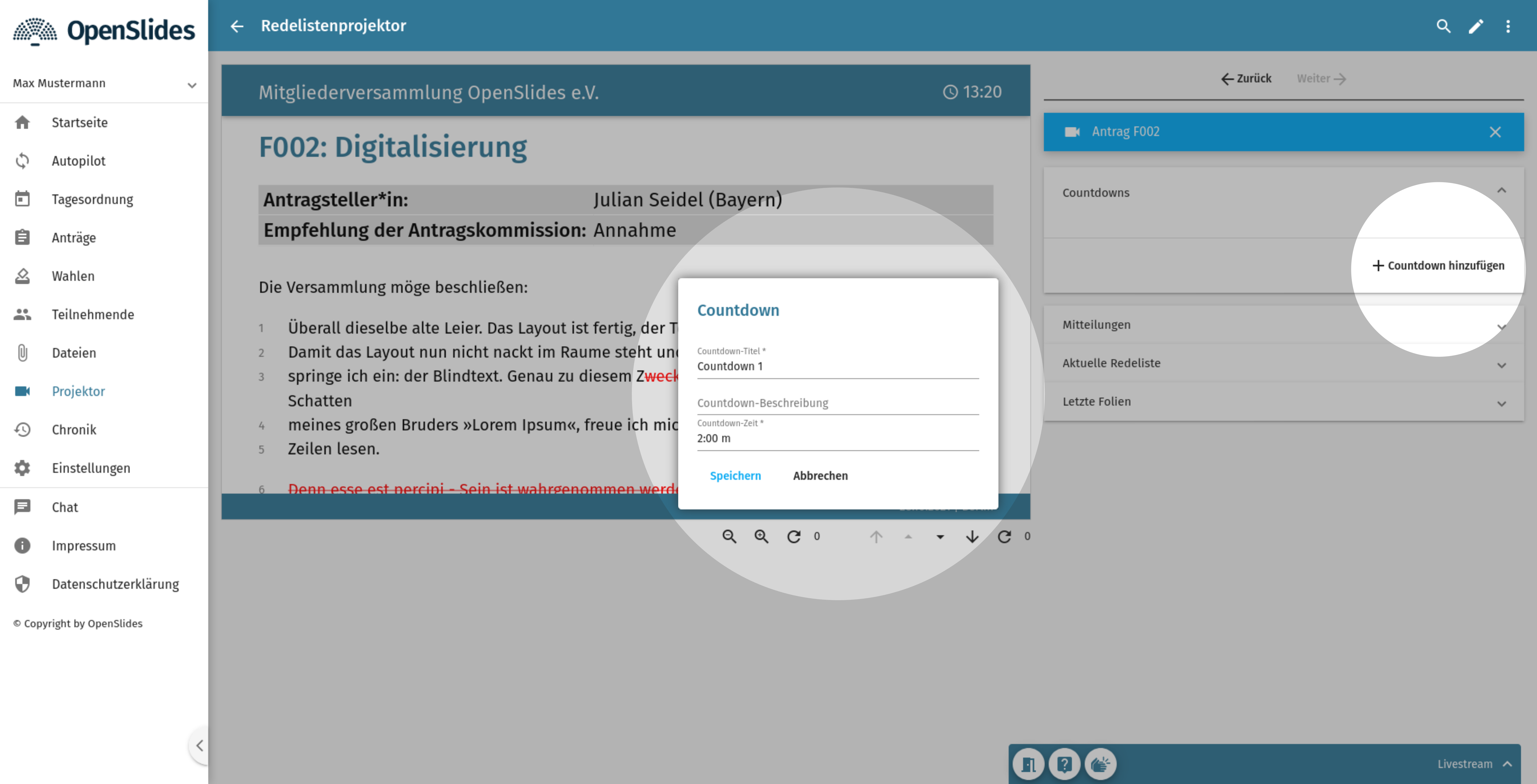
Task: Click Zurück navigation button
Action: pyautogui.click(x=1246, y=79)
